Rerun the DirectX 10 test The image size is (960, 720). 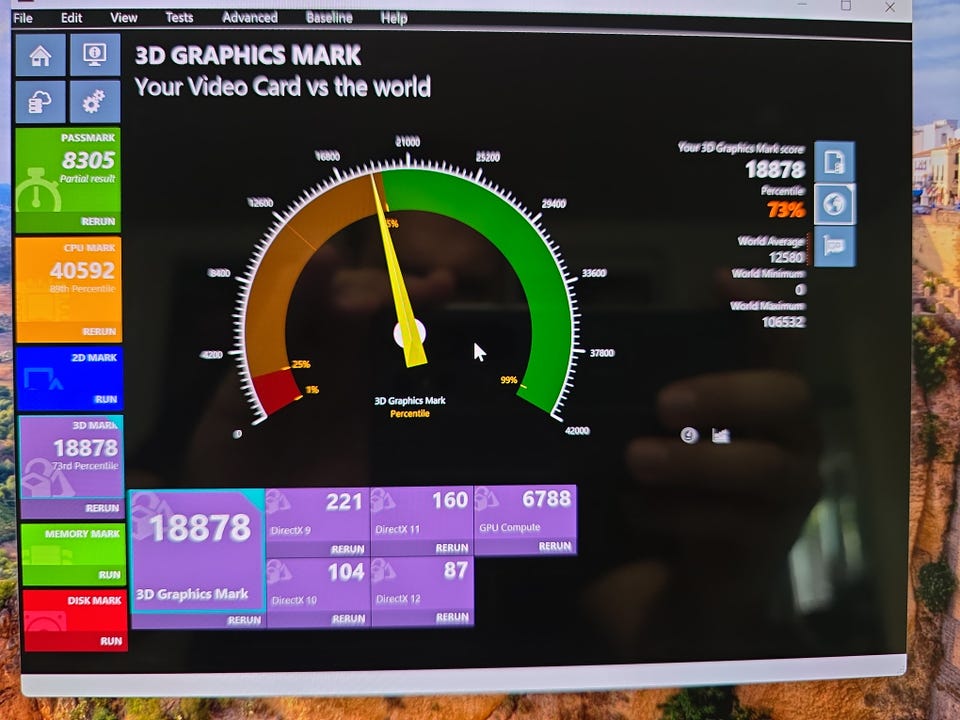(348, 619)
